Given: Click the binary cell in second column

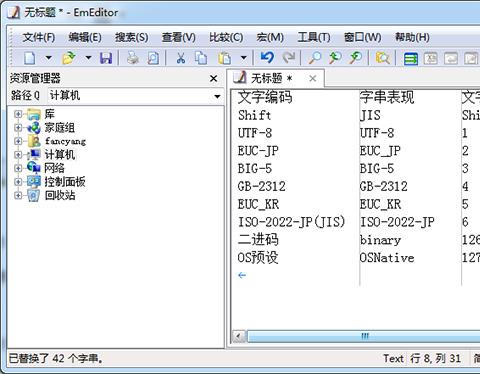Looking at the screenshot, I should 380,240.
